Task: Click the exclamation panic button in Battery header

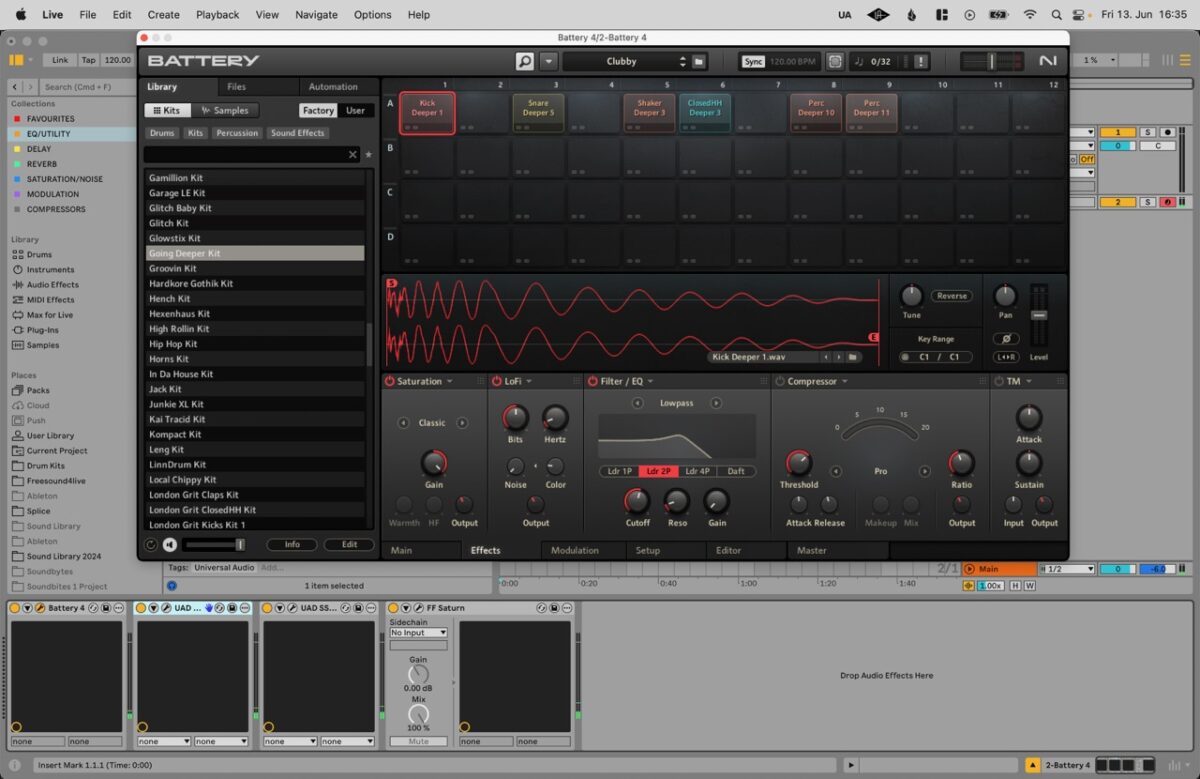Action: pos(921,61)
